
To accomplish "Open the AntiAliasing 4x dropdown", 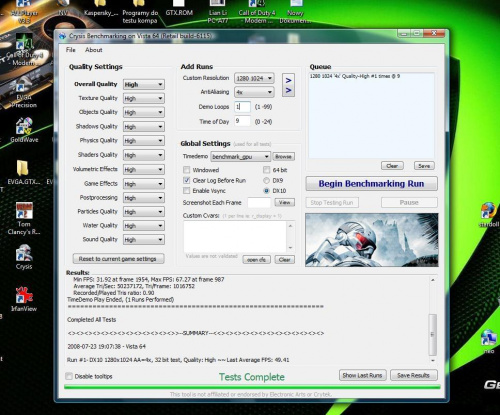I will (x=254, y=92).
